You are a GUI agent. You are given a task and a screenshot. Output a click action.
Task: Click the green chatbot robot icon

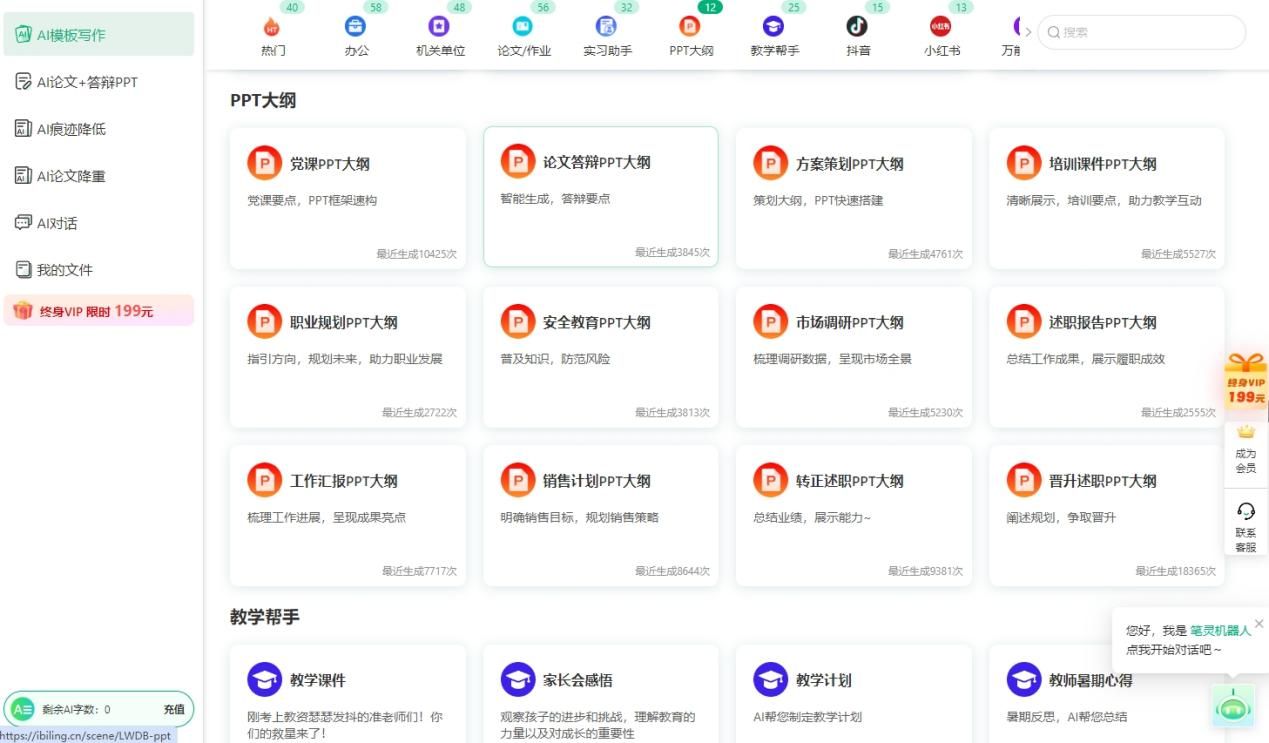pos(1235,706)
